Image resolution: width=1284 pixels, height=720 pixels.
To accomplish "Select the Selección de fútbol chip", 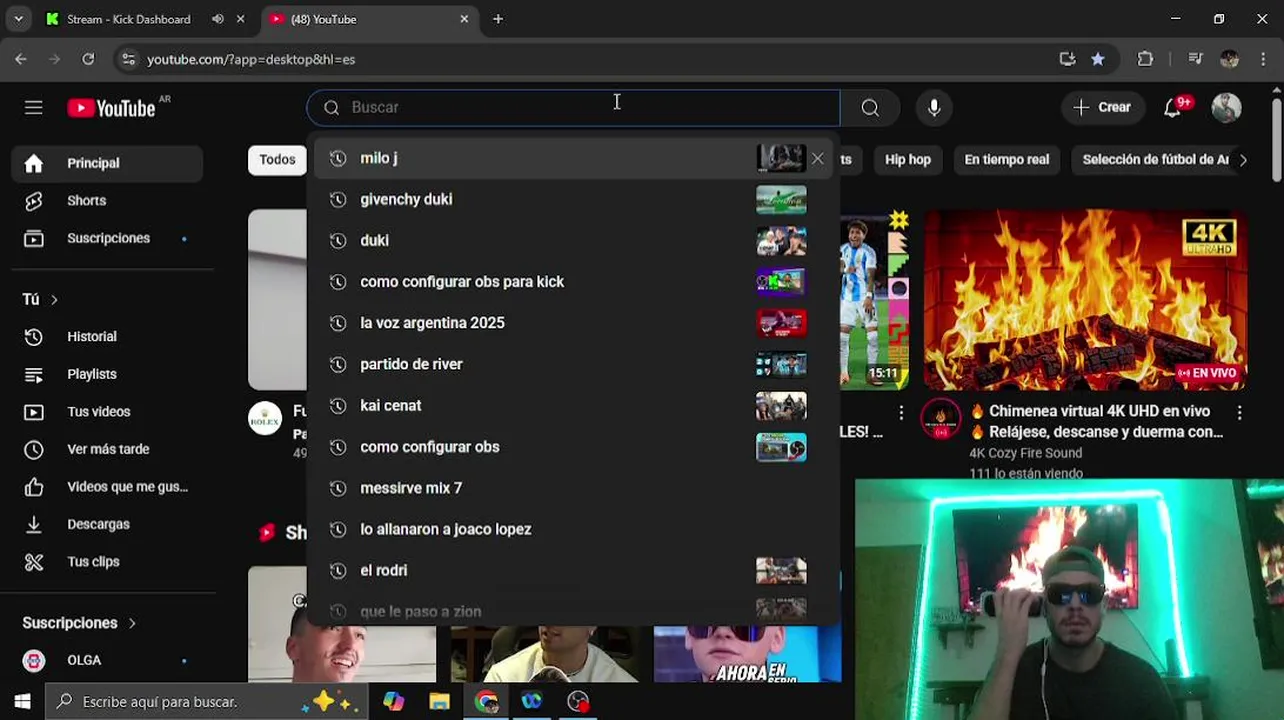I will coord(1155,159).
